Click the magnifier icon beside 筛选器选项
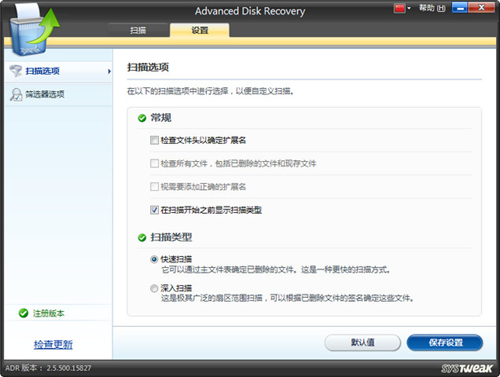 coord(16,94)
